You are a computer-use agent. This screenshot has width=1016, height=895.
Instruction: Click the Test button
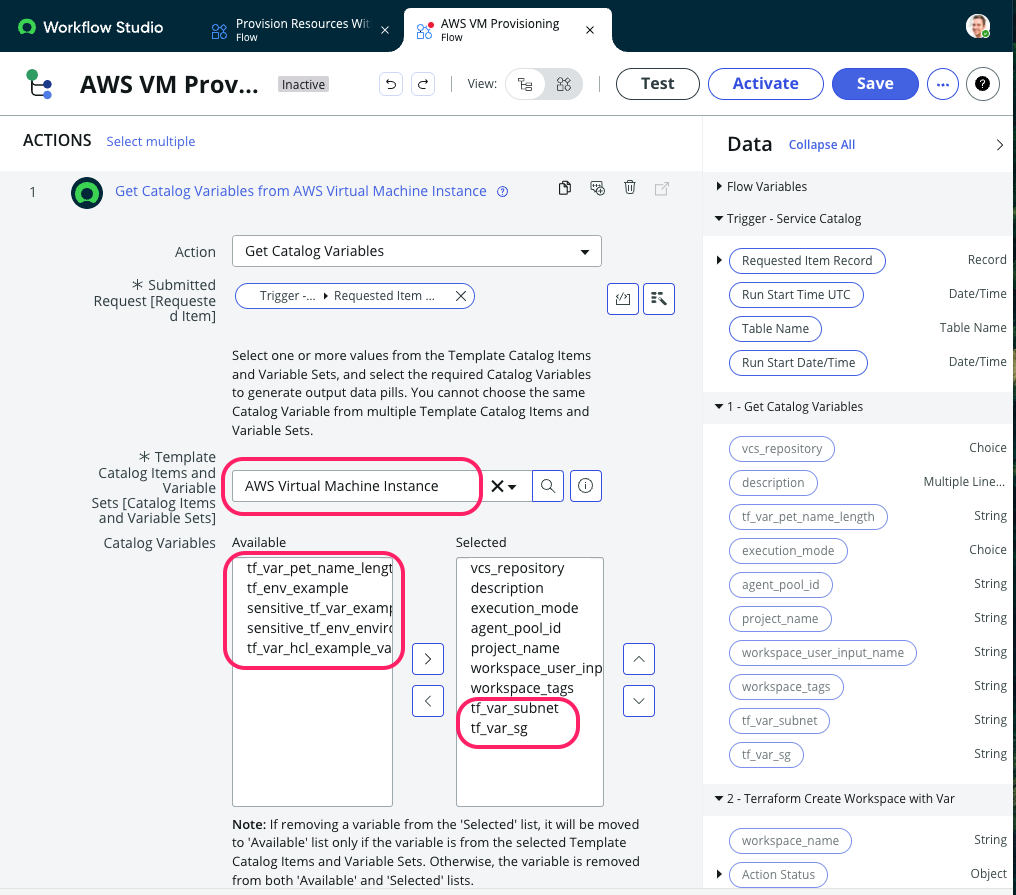pos(657,84)
